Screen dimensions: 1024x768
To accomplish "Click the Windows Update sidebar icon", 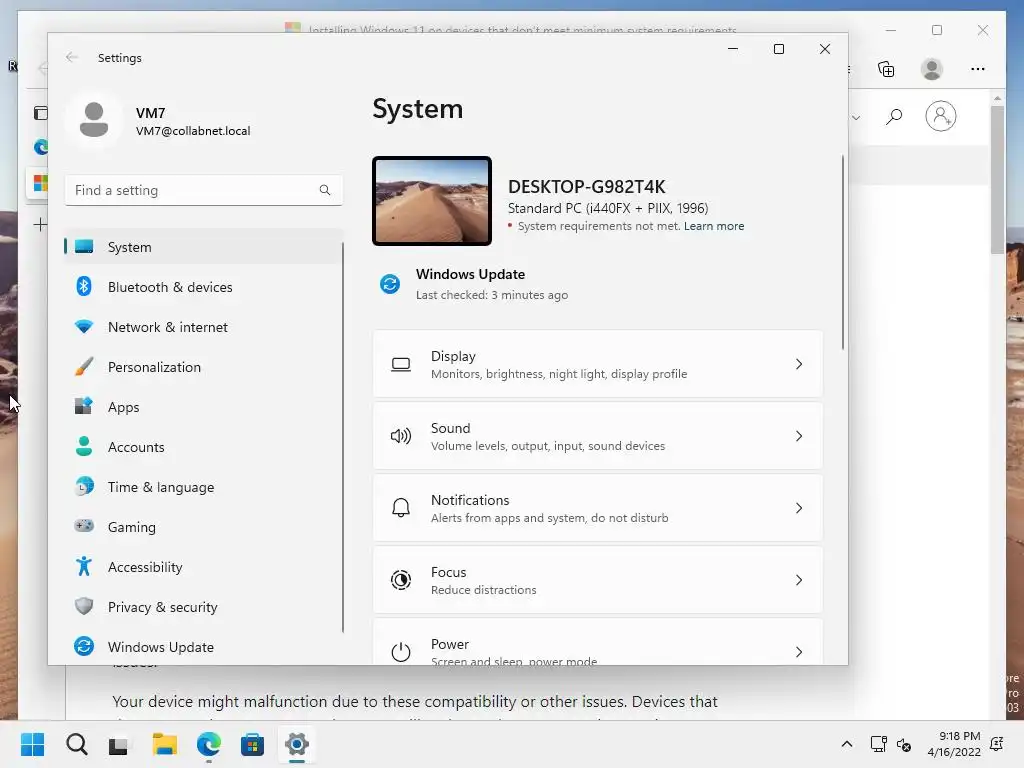I will [x=84, y=646].
